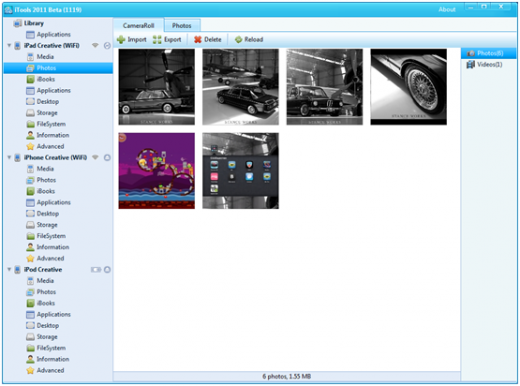Select Photos under iPad Creative
The height and width of the screenshot is (386, 520).
[x=58, y=68]
